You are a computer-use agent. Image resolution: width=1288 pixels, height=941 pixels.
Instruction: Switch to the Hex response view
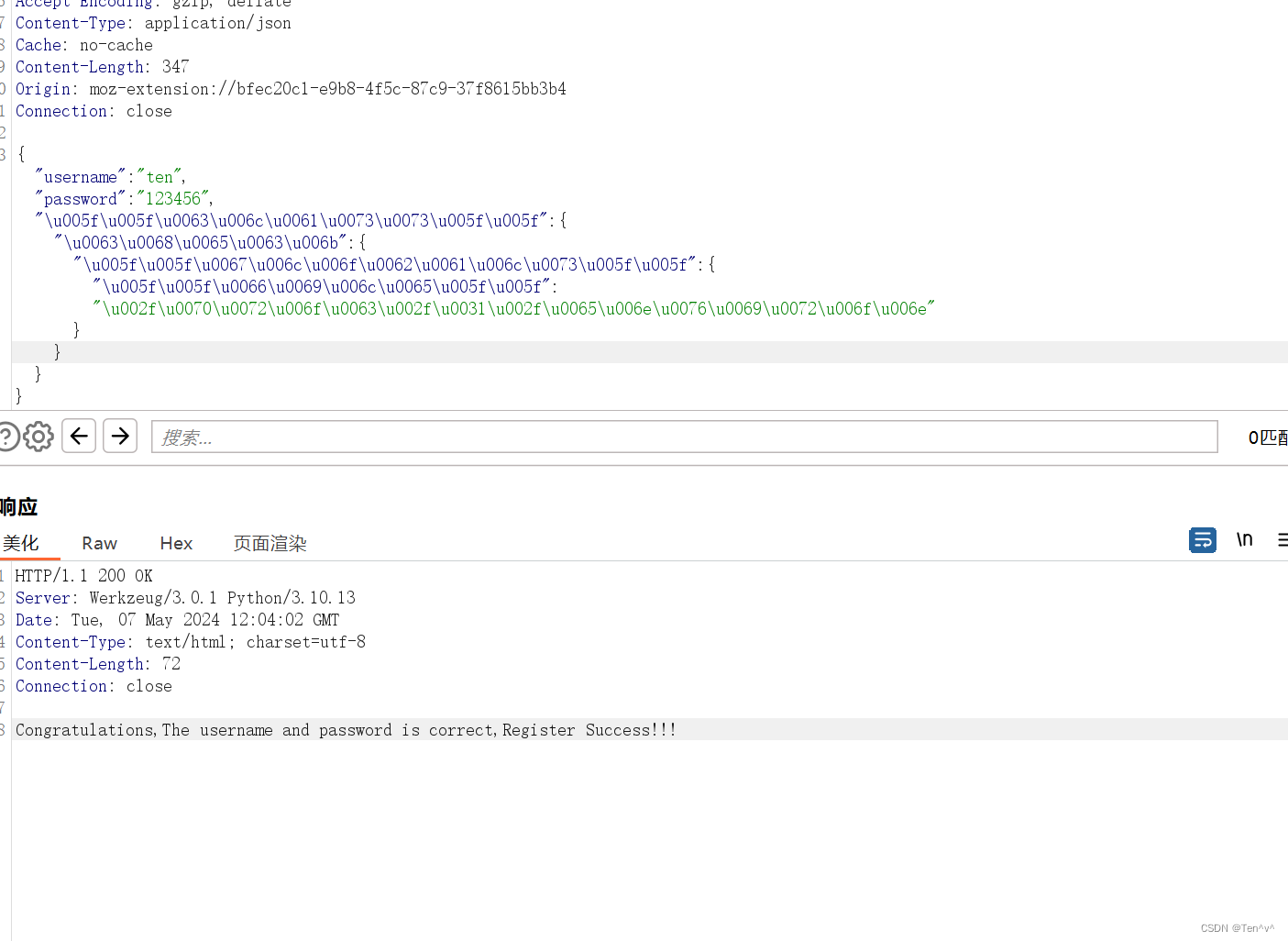(175, 543)
